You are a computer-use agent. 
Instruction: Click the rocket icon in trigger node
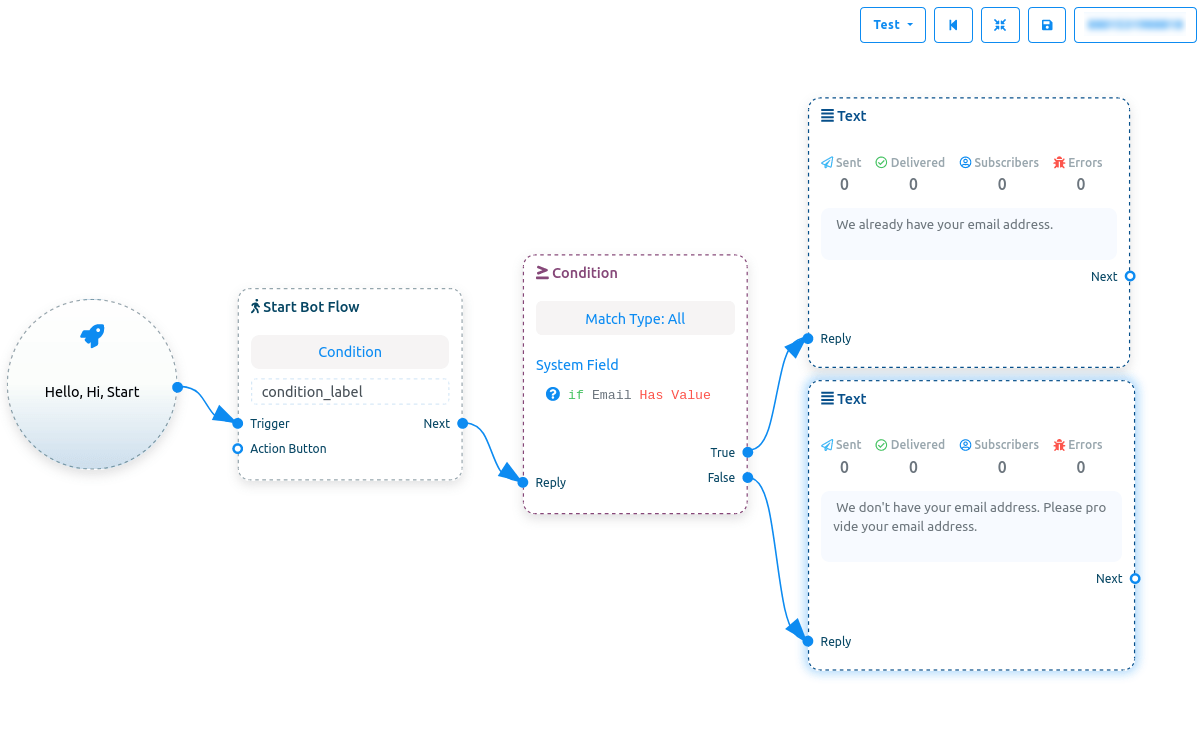(92, 335)
